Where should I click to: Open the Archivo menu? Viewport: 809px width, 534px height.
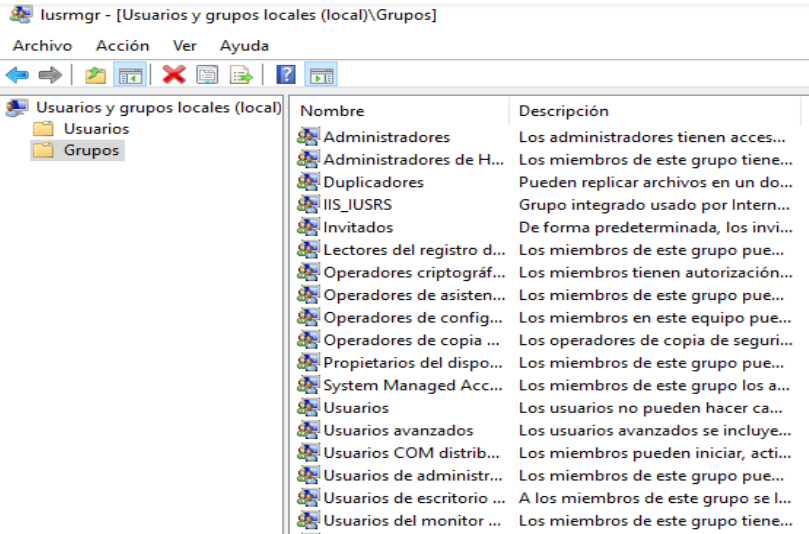point(42,45)
